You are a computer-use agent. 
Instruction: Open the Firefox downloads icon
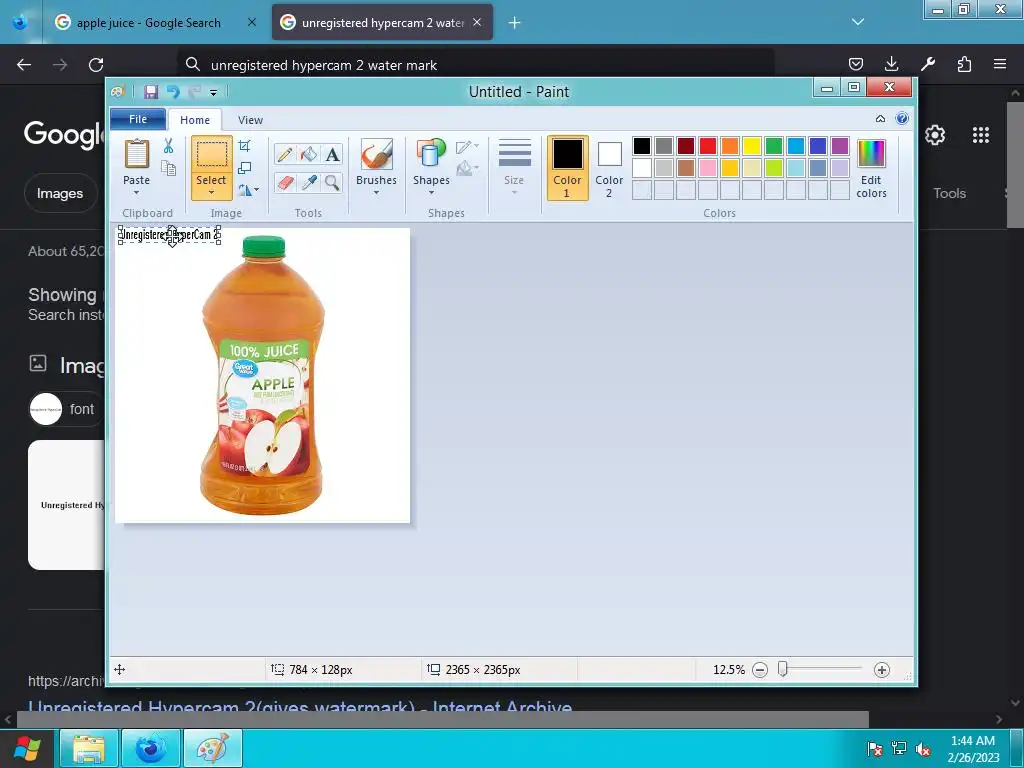(891, 64)
